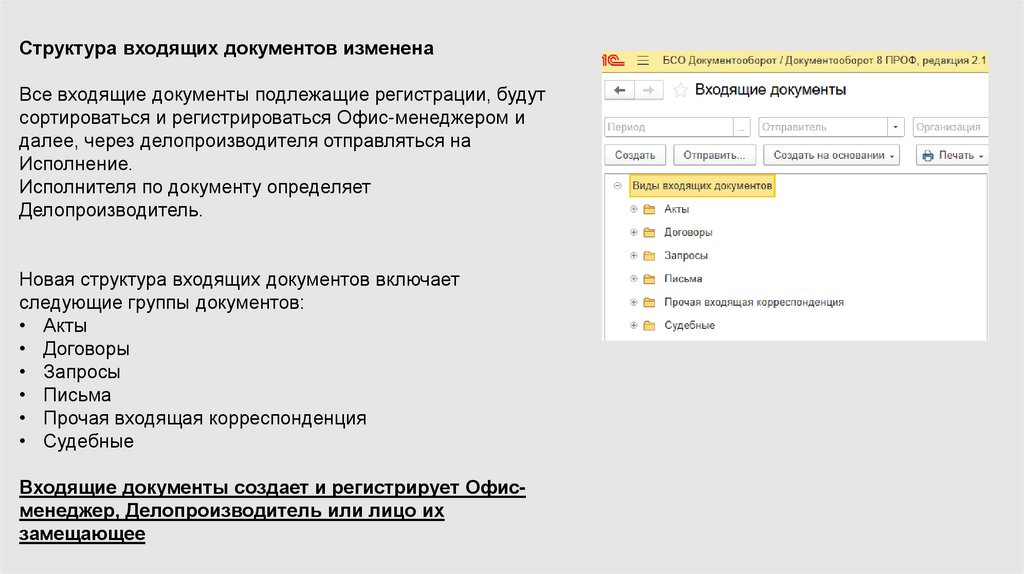Screen dimensions: 1024x574
Task: Click the Судебные folder icon
Action: (649, 325)
